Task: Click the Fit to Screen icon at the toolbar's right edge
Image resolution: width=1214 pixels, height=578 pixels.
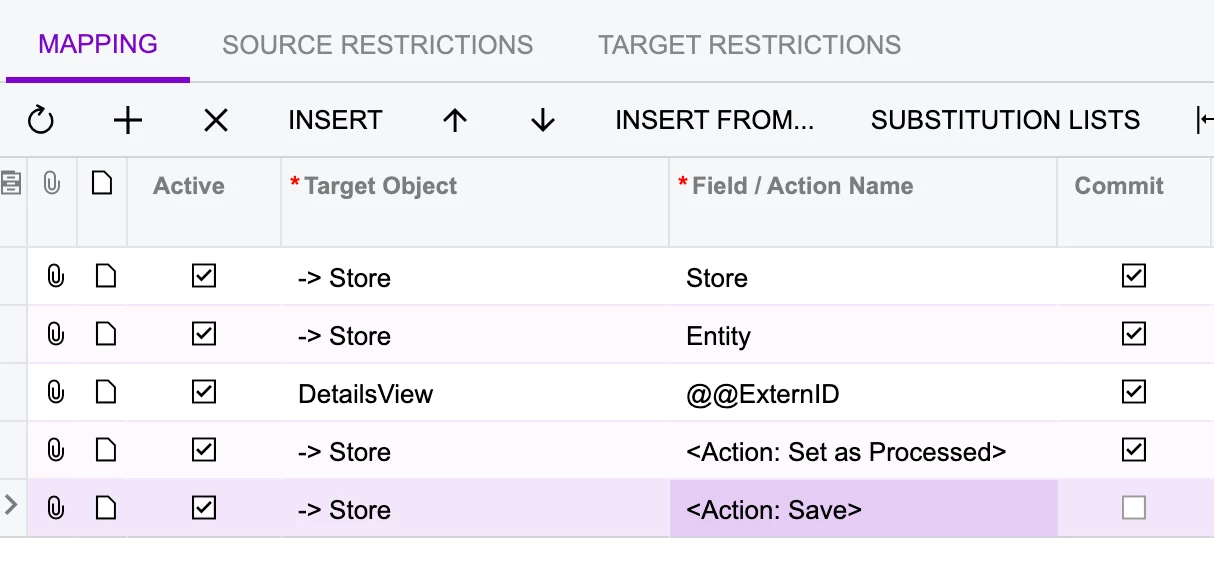Action: point(1204,121)
